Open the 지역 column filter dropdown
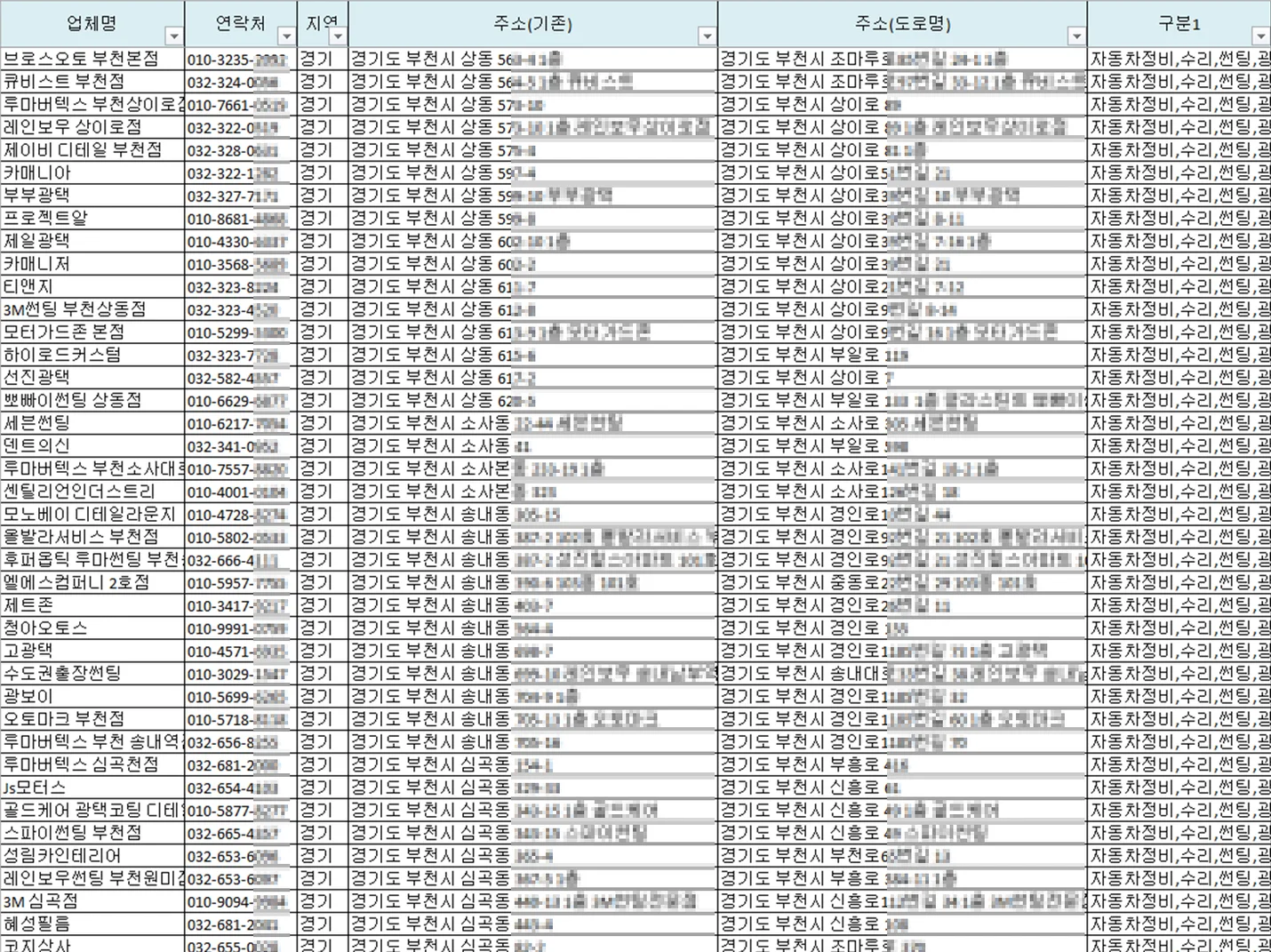This screenshot has width=1271, height=952. pos(338,36)
